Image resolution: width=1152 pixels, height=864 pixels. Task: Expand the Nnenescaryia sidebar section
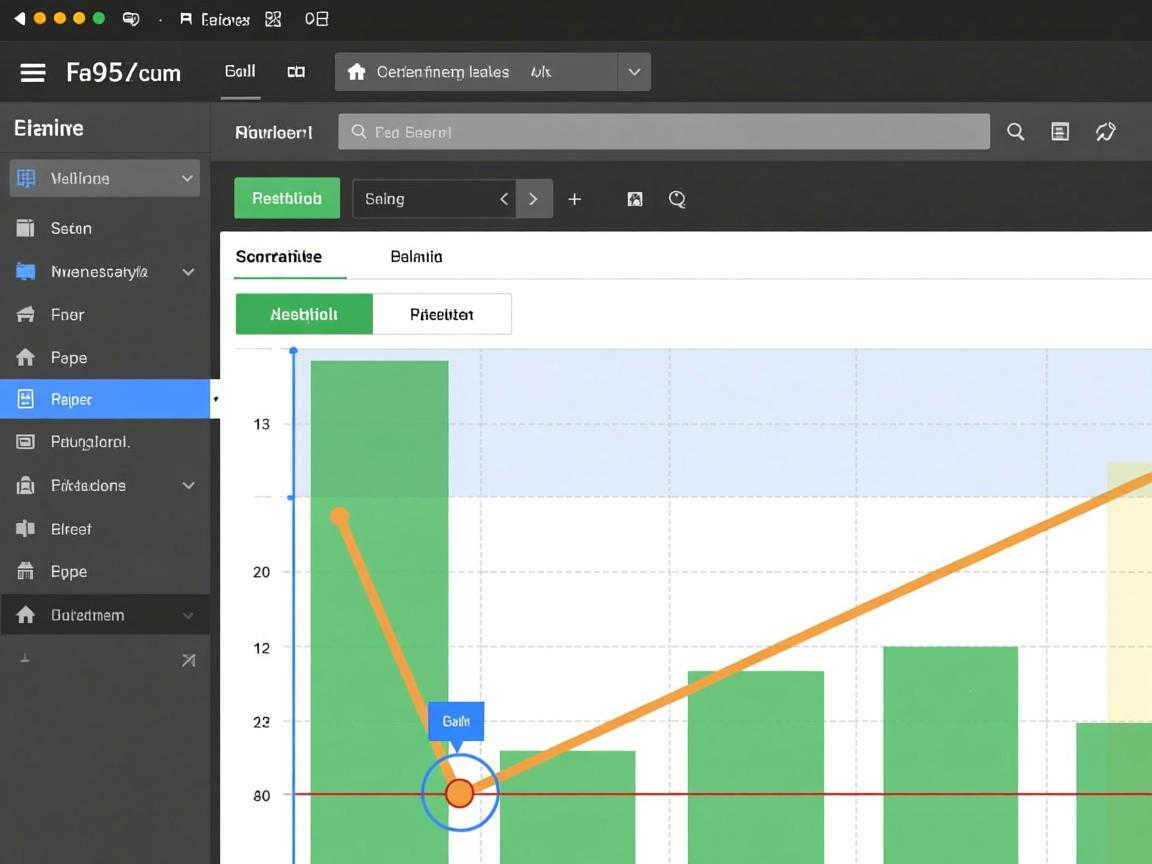[187, 271]
